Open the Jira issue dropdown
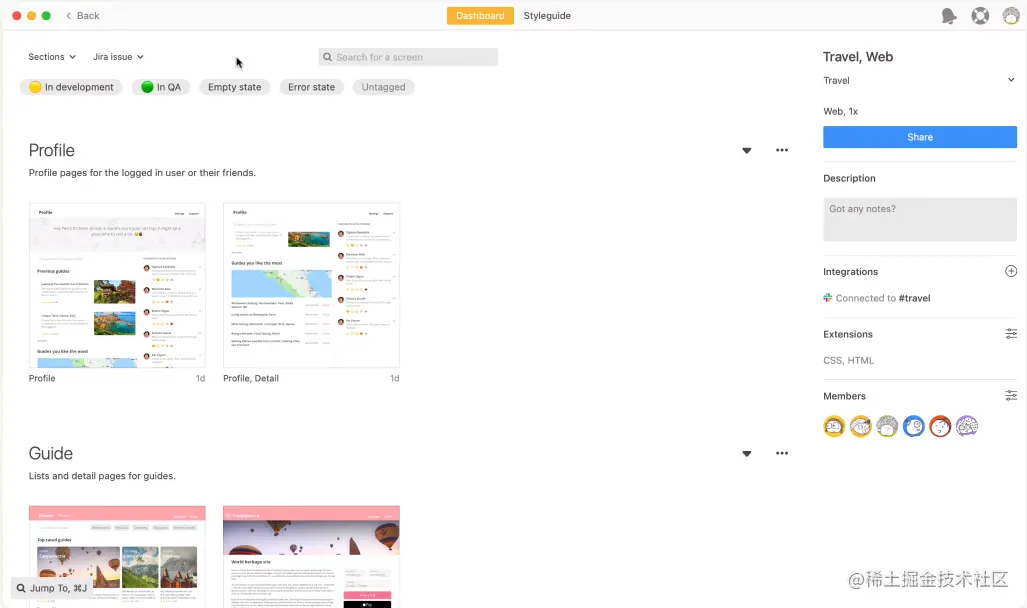The image size is (1027, 608). [x=118, y=57]
